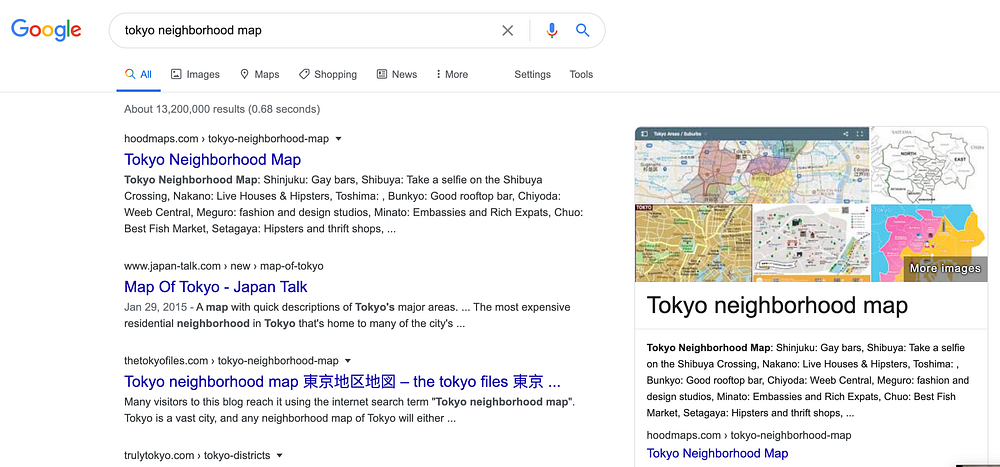Click thetokyofiles.com breadcrumb URL
Image resolution: width=1000 pixels, height=467 pixels.
[231, 360]
